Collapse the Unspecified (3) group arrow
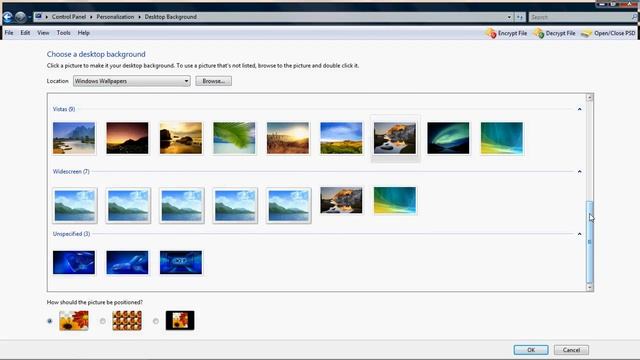 pos(579,234)
